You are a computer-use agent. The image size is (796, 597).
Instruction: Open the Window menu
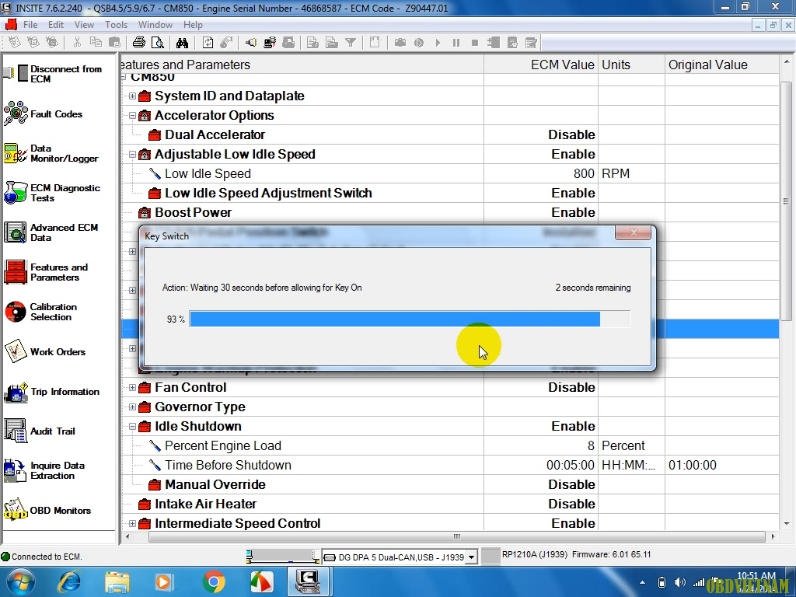click(x=155, y=24)
